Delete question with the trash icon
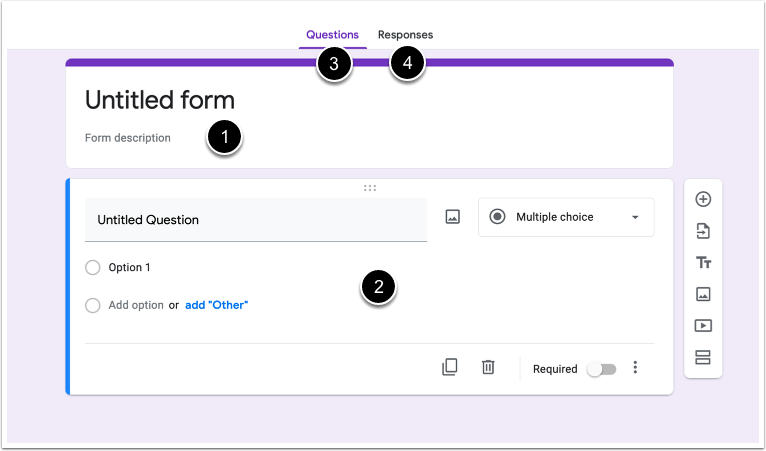 488,367
